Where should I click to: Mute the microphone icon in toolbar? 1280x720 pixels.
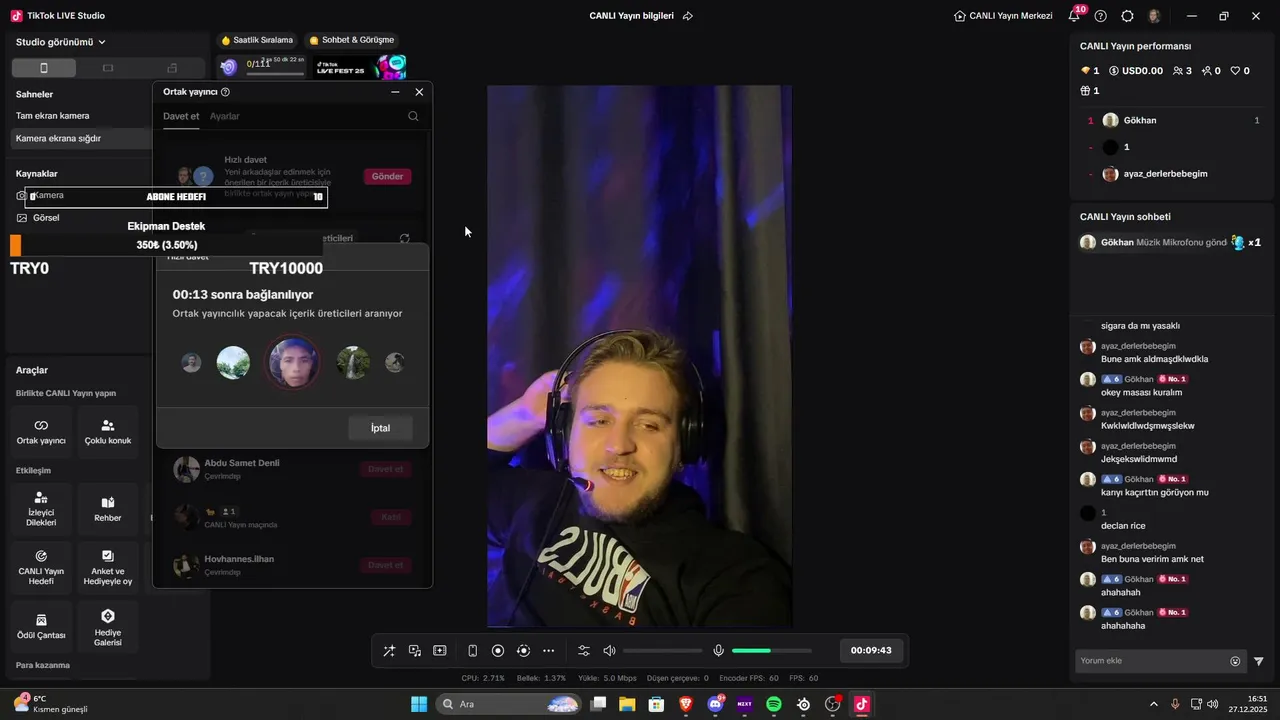click(x=718, y=651)
